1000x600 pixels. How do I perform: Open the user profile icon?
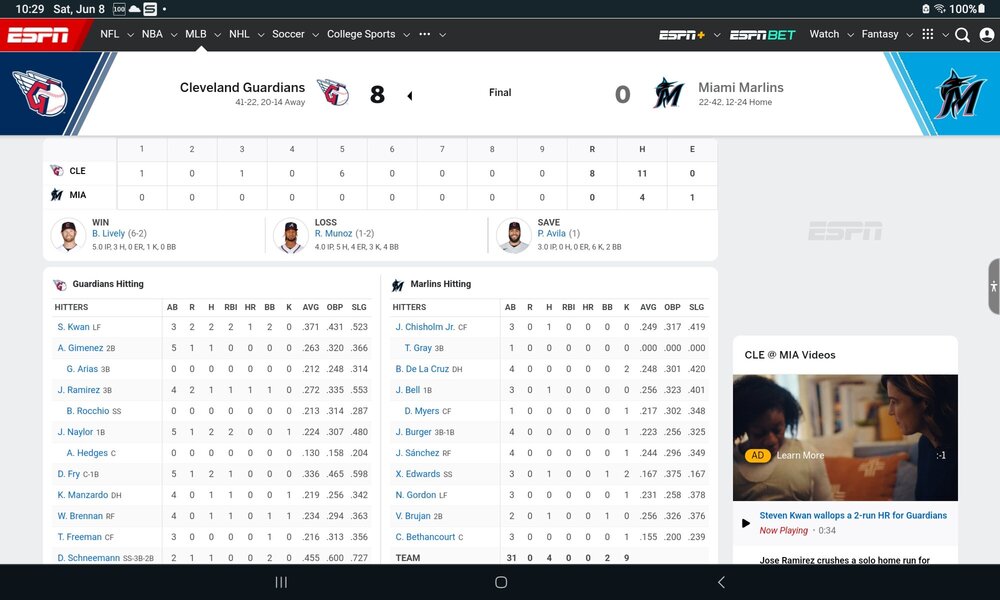(x=987, y=35)
